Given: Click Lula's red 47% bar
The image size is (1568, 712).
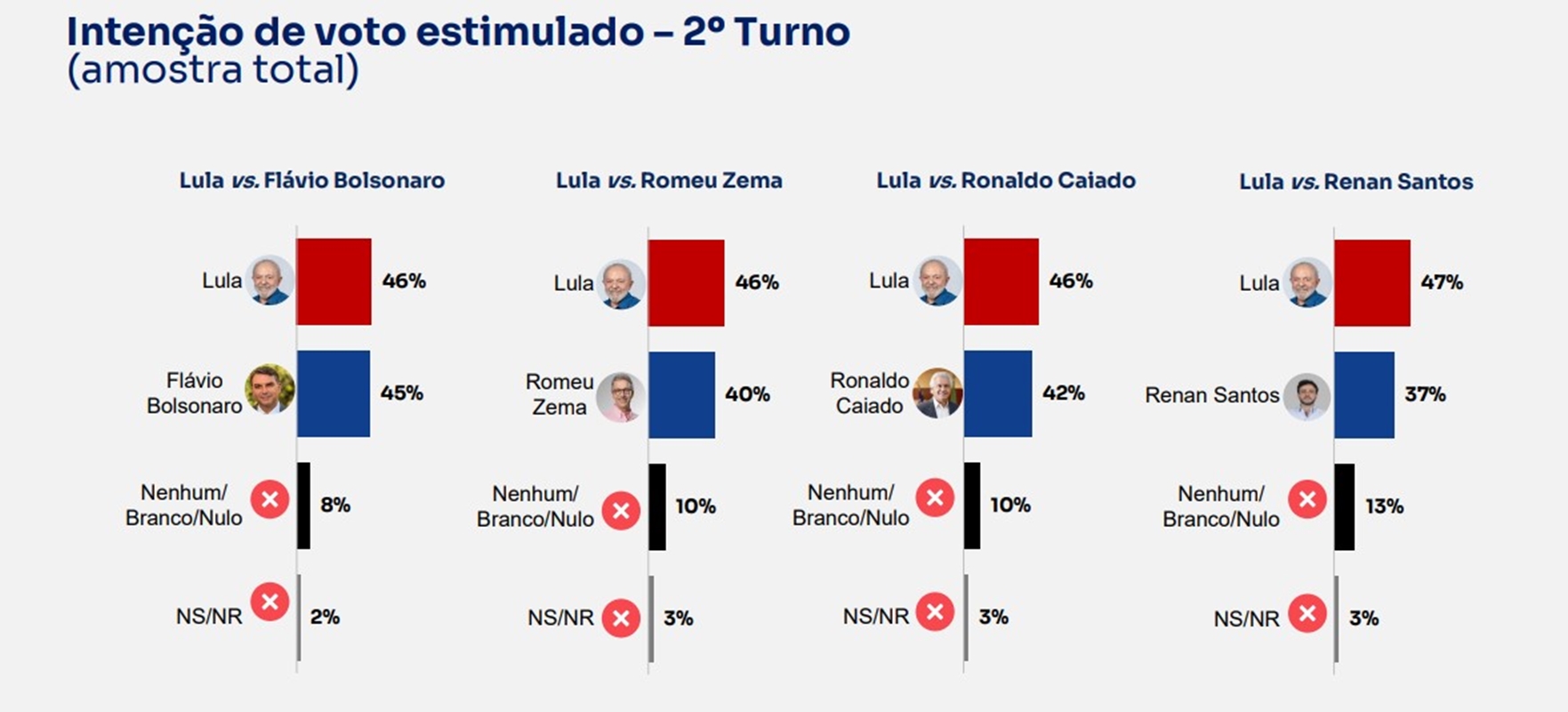Looking at the screenshot, I should coord(1372,283).
